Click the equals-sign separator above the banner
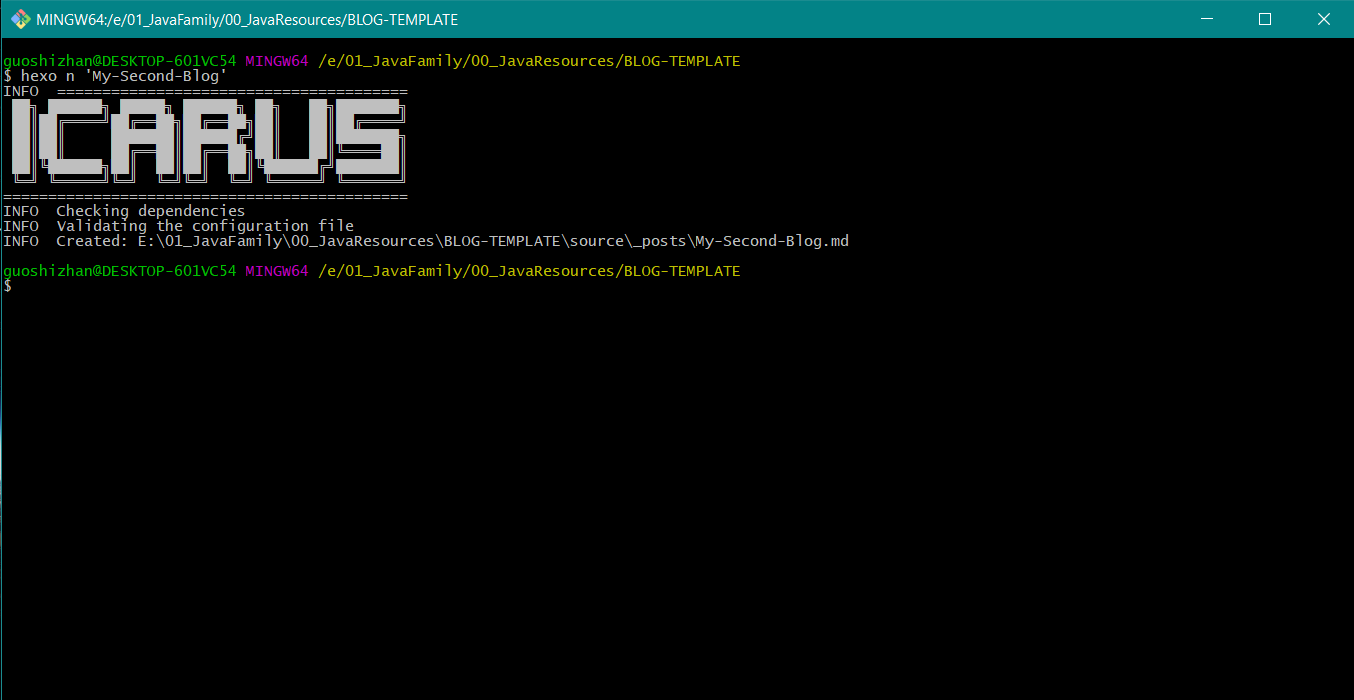Image resolution: width=1354 pixels, height=700 pixels. [232, 91]
